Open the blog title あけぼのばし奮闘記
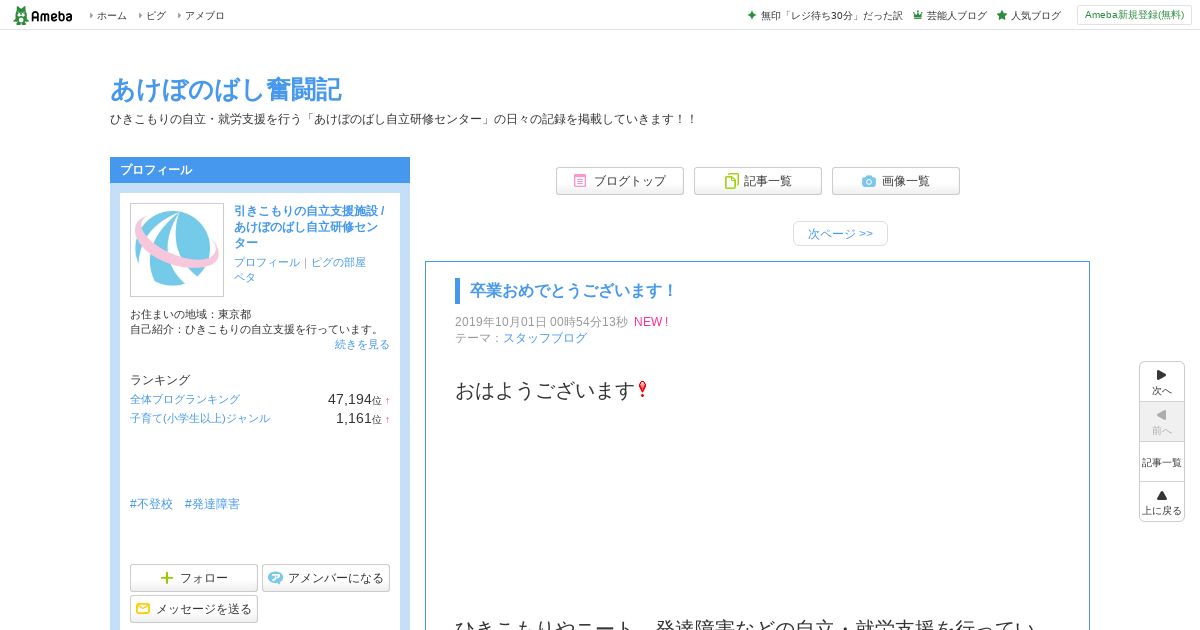Screen dimensions: 1200x630 pos(226,89)
